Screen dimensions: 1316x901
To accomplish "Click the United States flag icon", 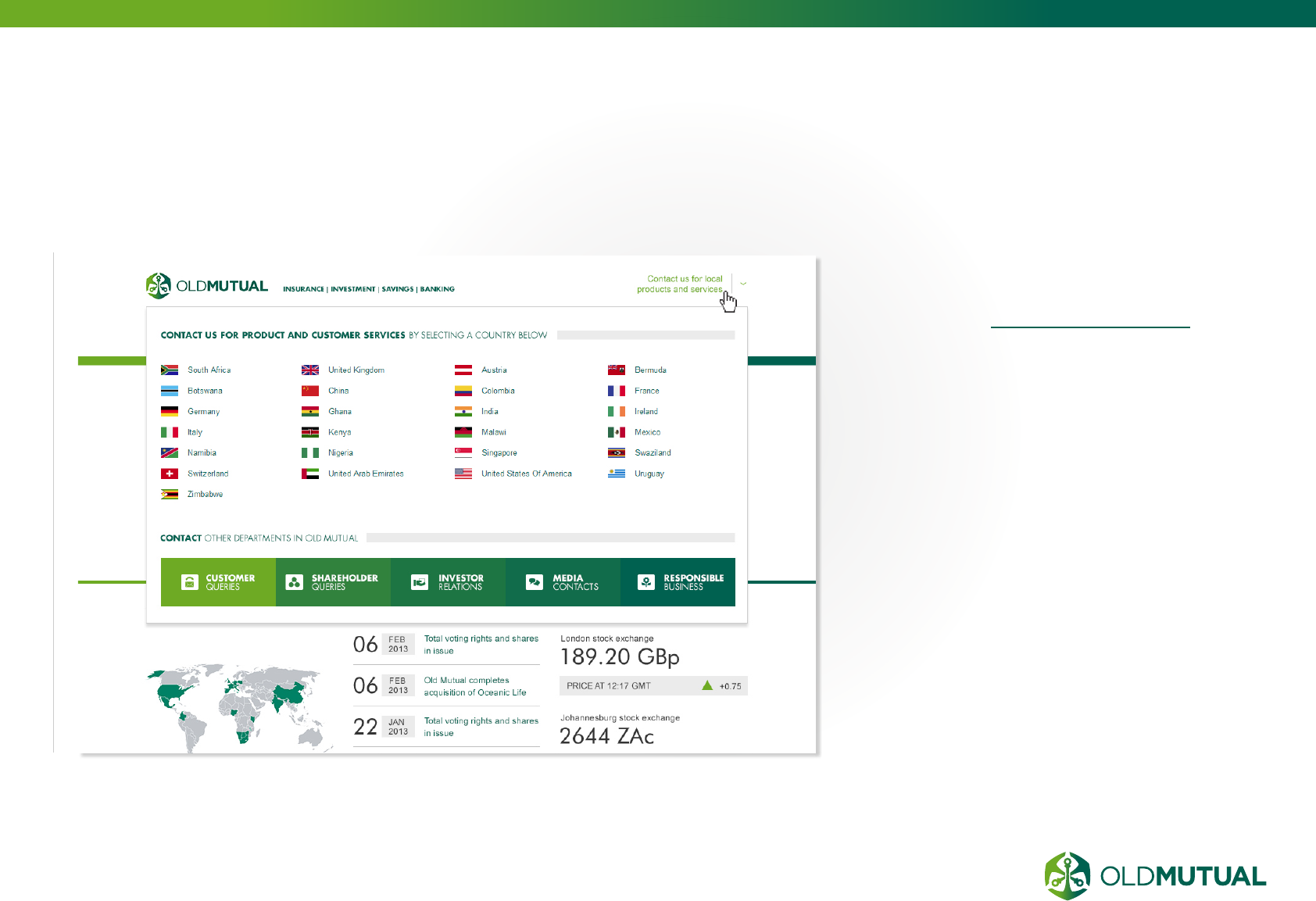I will (463, 474).
